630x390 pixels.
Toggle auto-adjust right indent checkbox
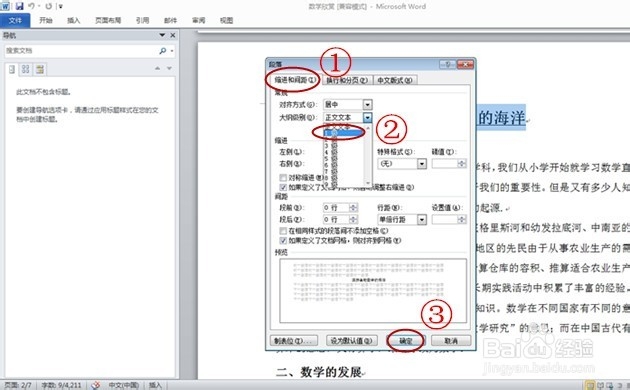[x=283, y=187]
